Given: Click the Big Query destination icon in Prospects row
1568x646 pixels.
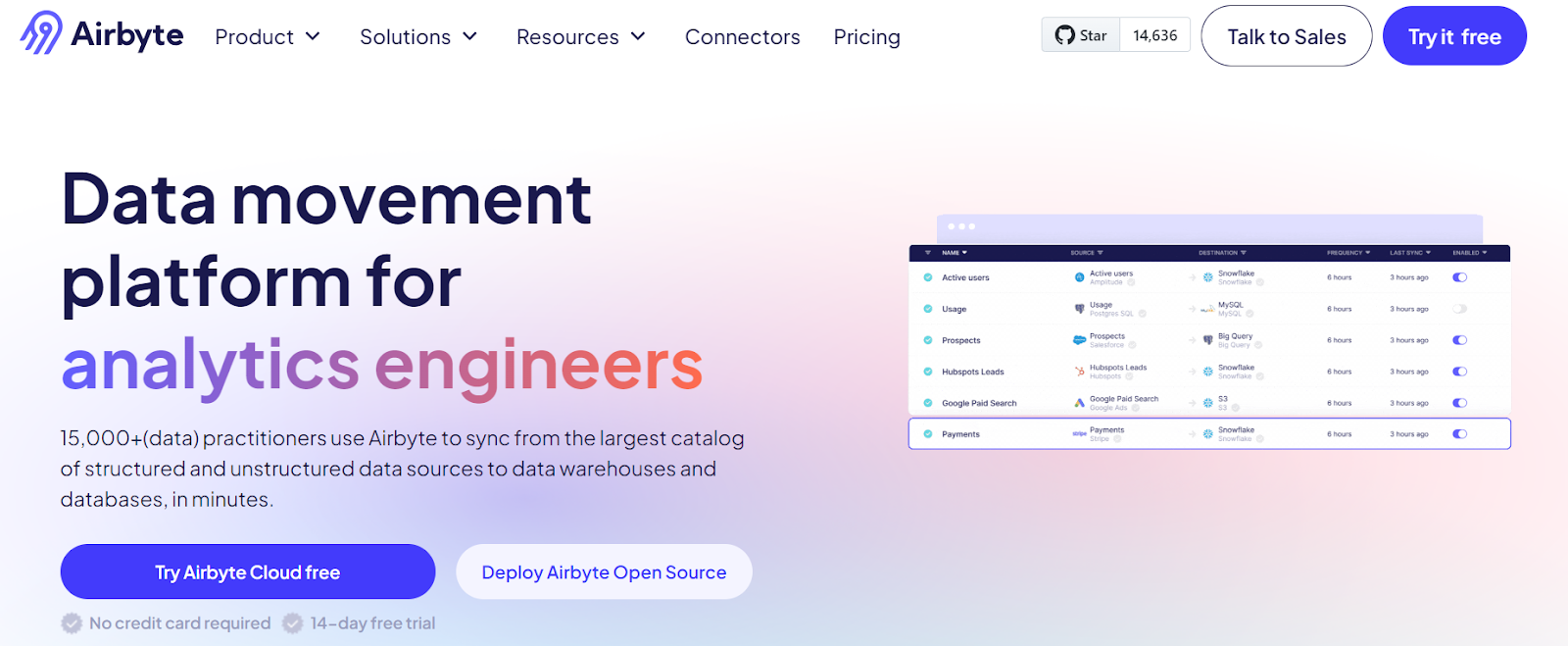Looking at the screenshot, I should tap(1208, 340).
